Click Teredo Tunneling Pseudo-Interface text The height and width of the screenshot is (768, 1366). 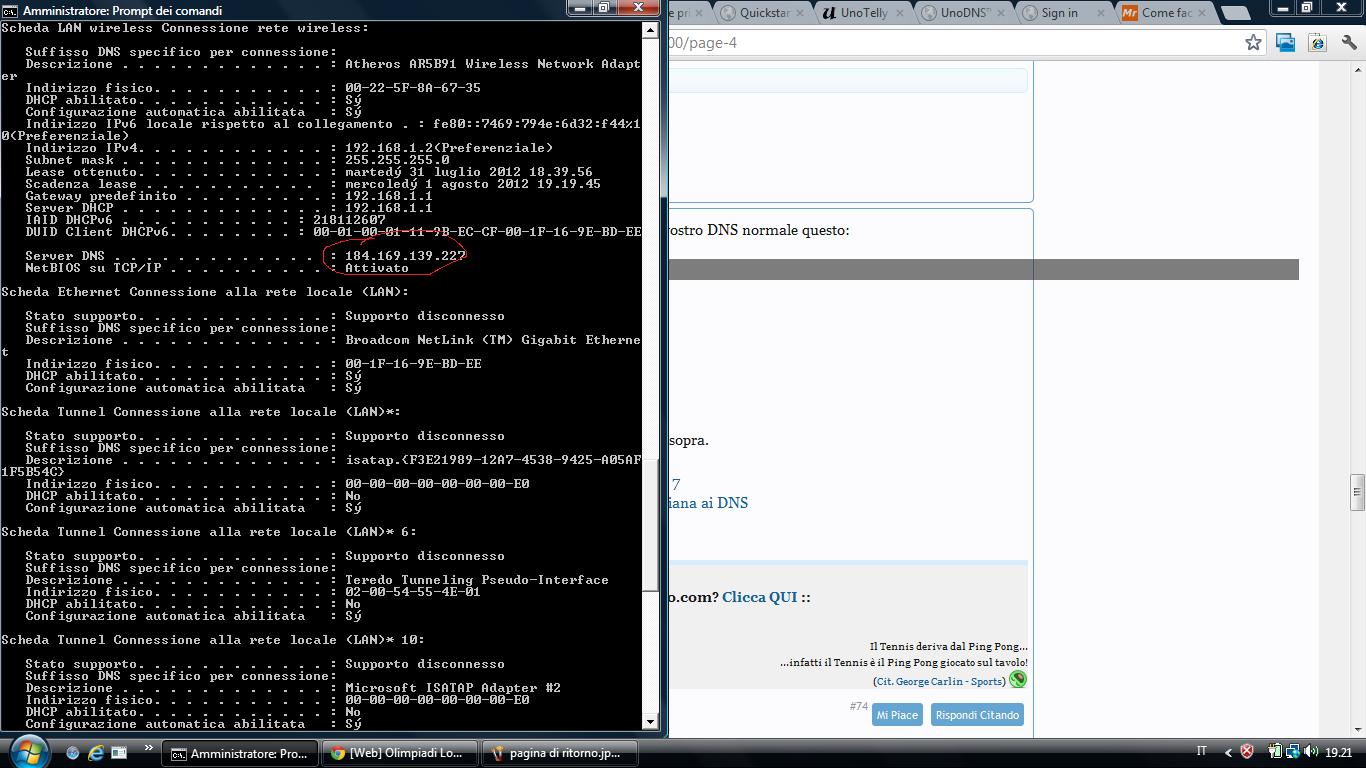477,580
